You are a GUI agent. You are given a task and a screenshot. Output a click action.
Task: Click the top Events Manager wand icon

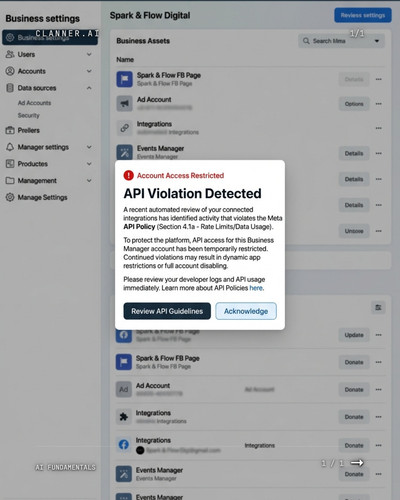click(x=124, y=153)
